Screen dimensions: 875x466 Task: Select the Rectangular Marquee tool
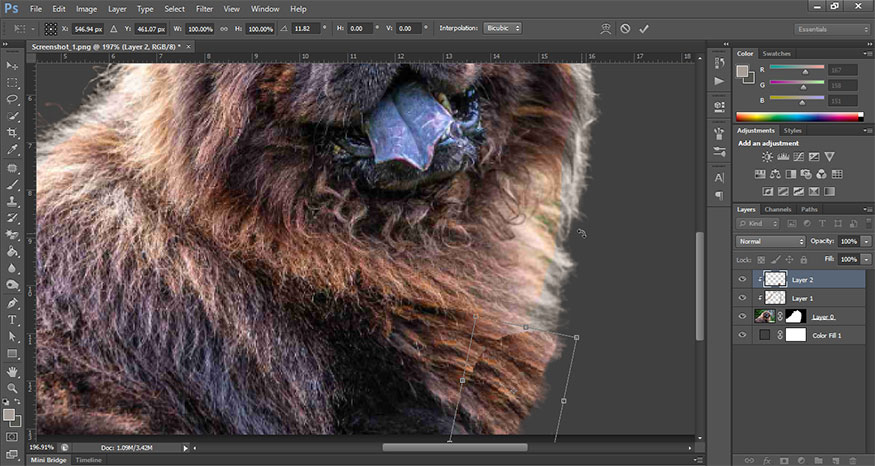pyautogui.click(x=12, y=83)
